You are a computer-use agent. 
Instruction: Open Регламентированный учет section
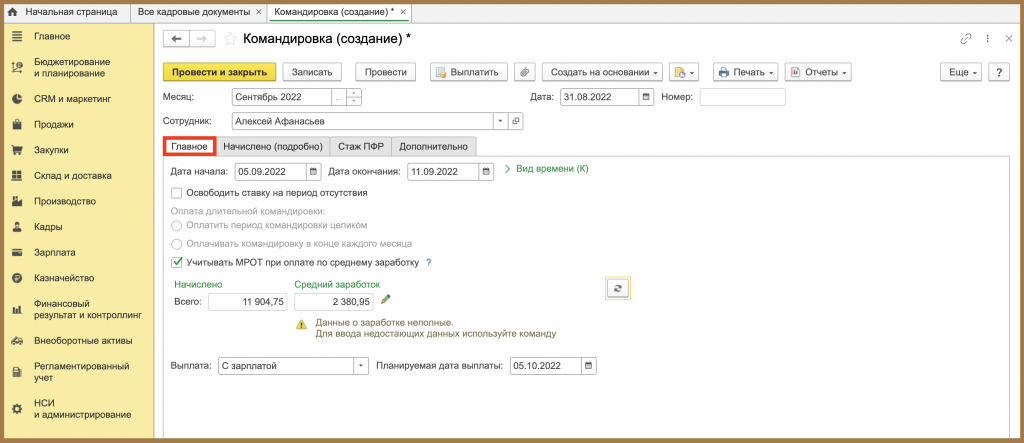click(81, 372)
